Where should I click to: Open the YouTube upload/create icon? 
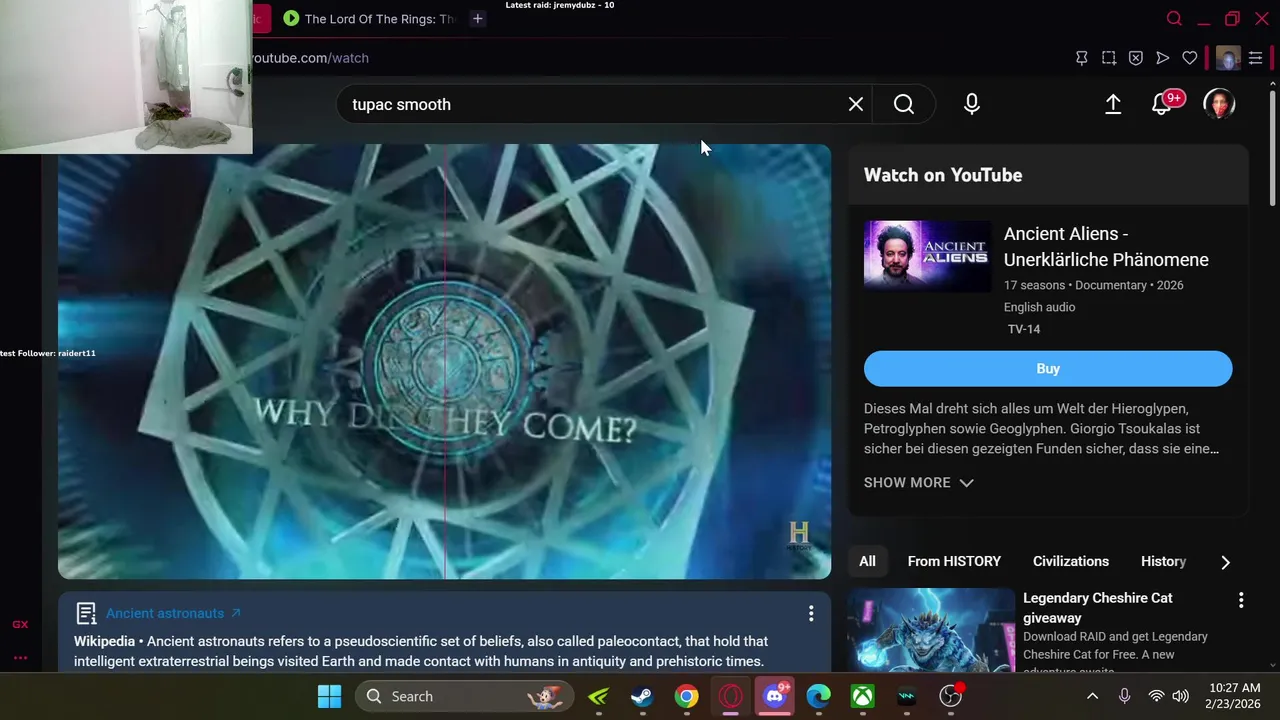tap(1113, 104)
